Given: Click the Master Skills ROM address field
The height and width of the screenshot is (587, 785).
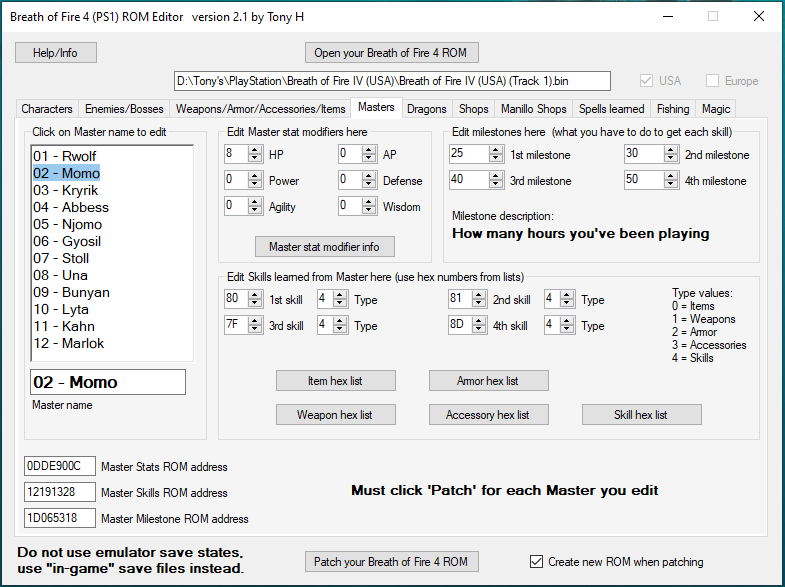Looking at the screenshot, I should 60,492.
